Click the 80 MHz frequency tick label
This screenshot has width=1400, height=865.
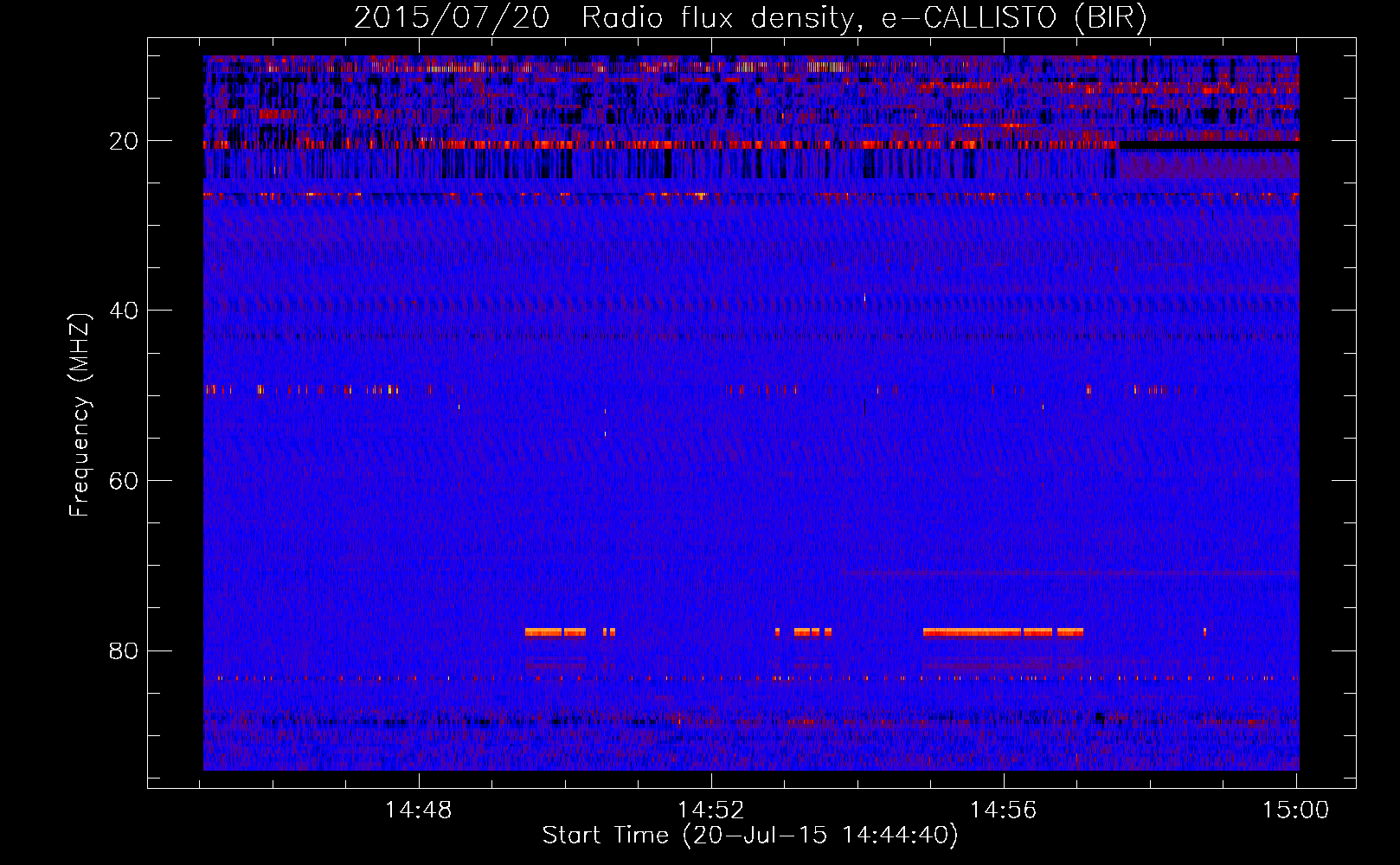124,650
